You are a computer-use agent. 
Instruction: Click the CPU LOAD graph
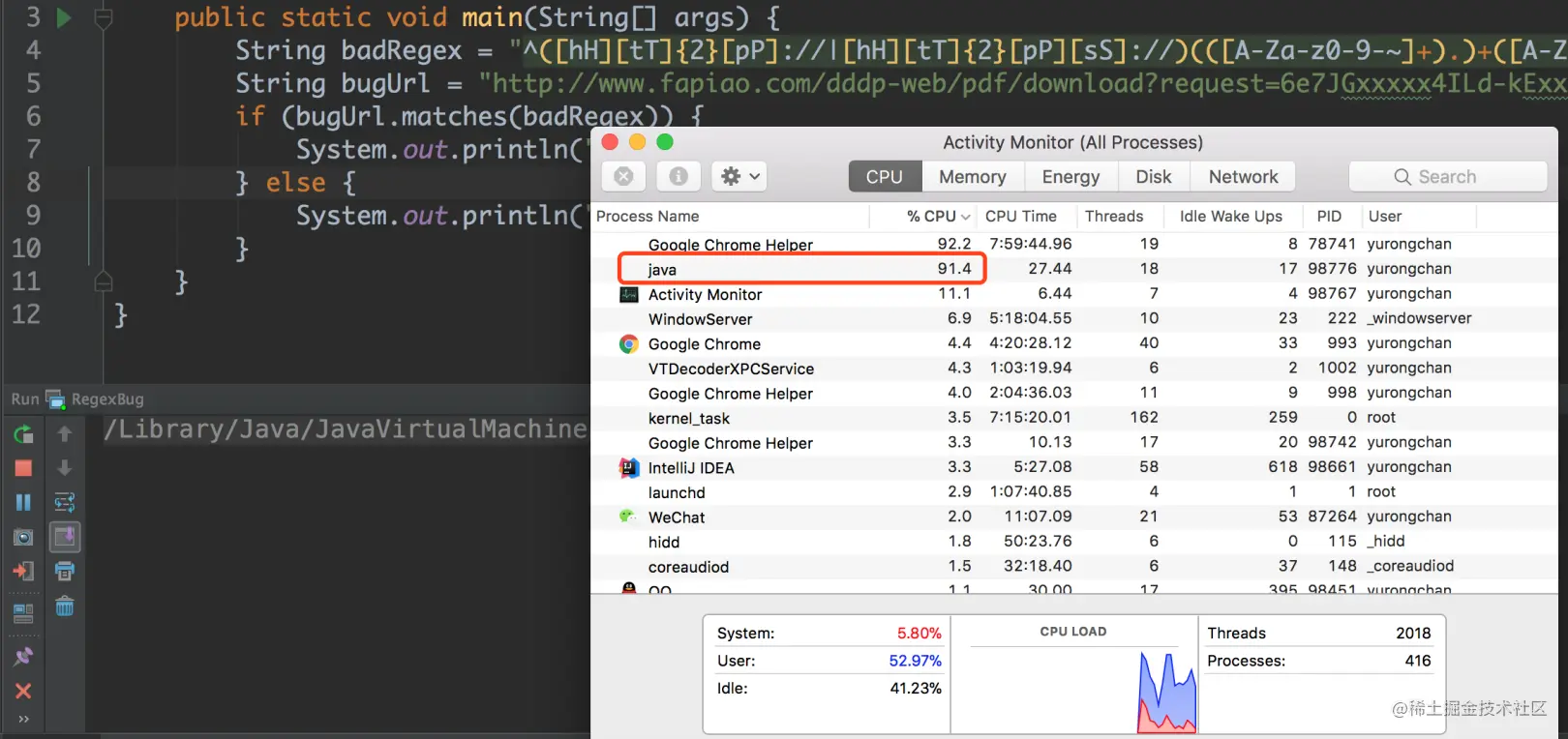tap(1073, 680)
